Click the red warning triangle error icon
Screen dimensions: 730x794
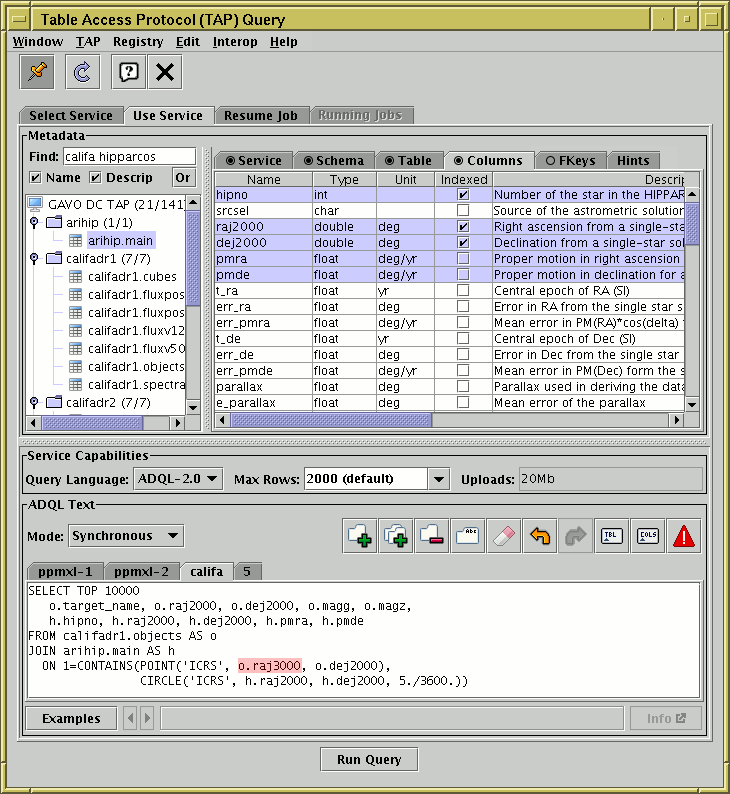[x=685, y=536]
